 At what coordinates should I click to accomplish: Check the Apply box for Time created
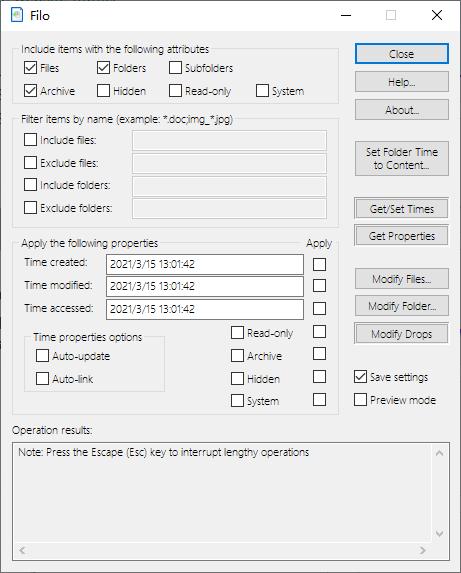click(319, 264)
